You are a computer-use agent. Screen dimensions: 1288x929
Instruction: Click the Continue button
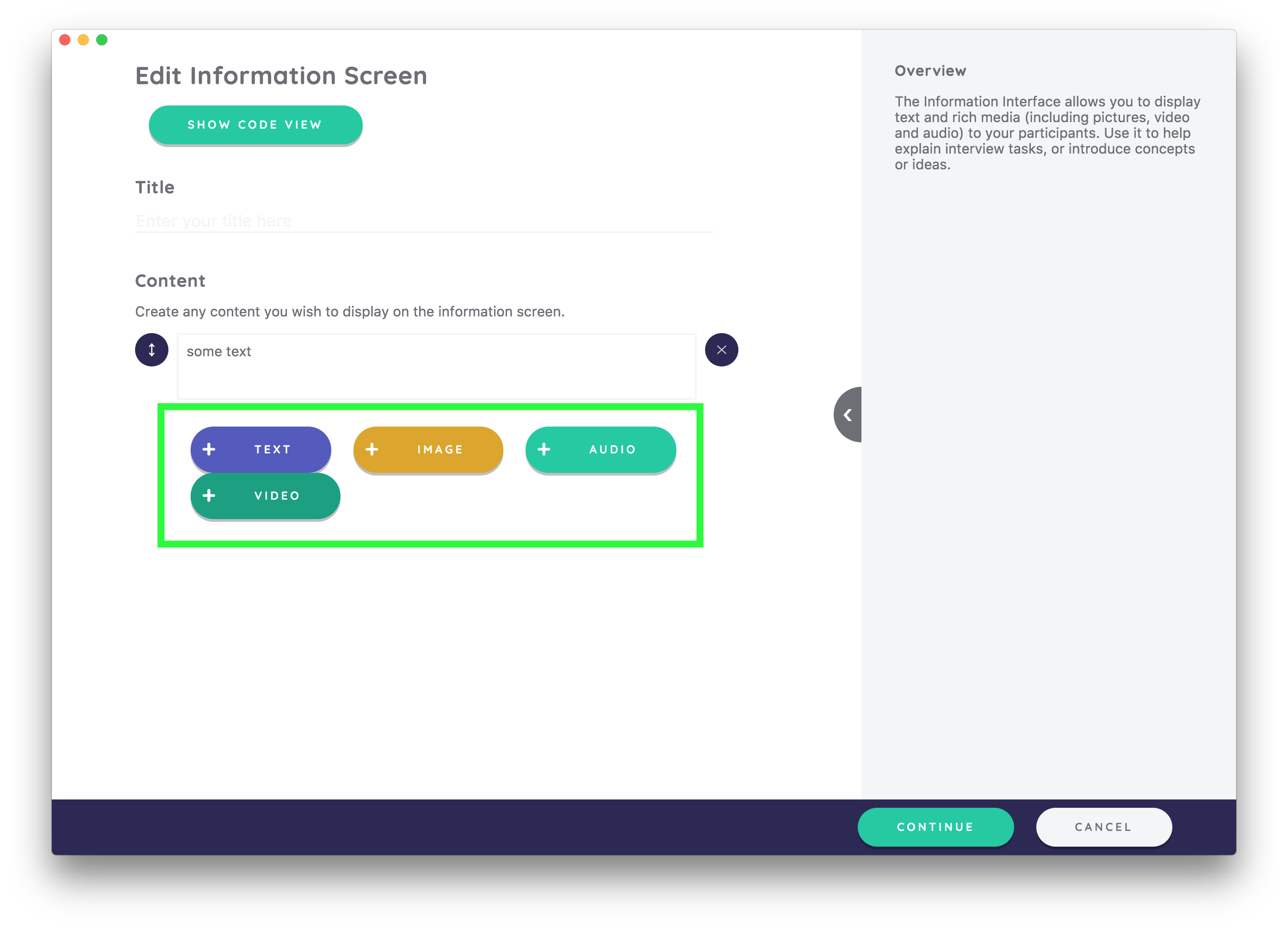[x=935, y=827]
